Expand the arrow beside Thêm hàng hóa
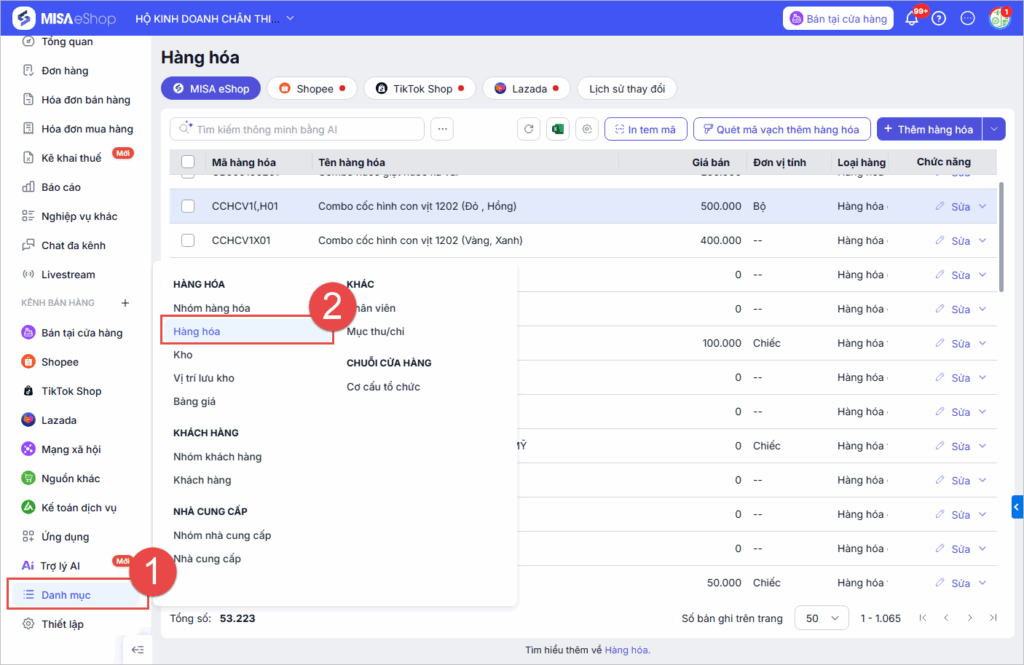 pyautogui.click(x=993, y=129)
